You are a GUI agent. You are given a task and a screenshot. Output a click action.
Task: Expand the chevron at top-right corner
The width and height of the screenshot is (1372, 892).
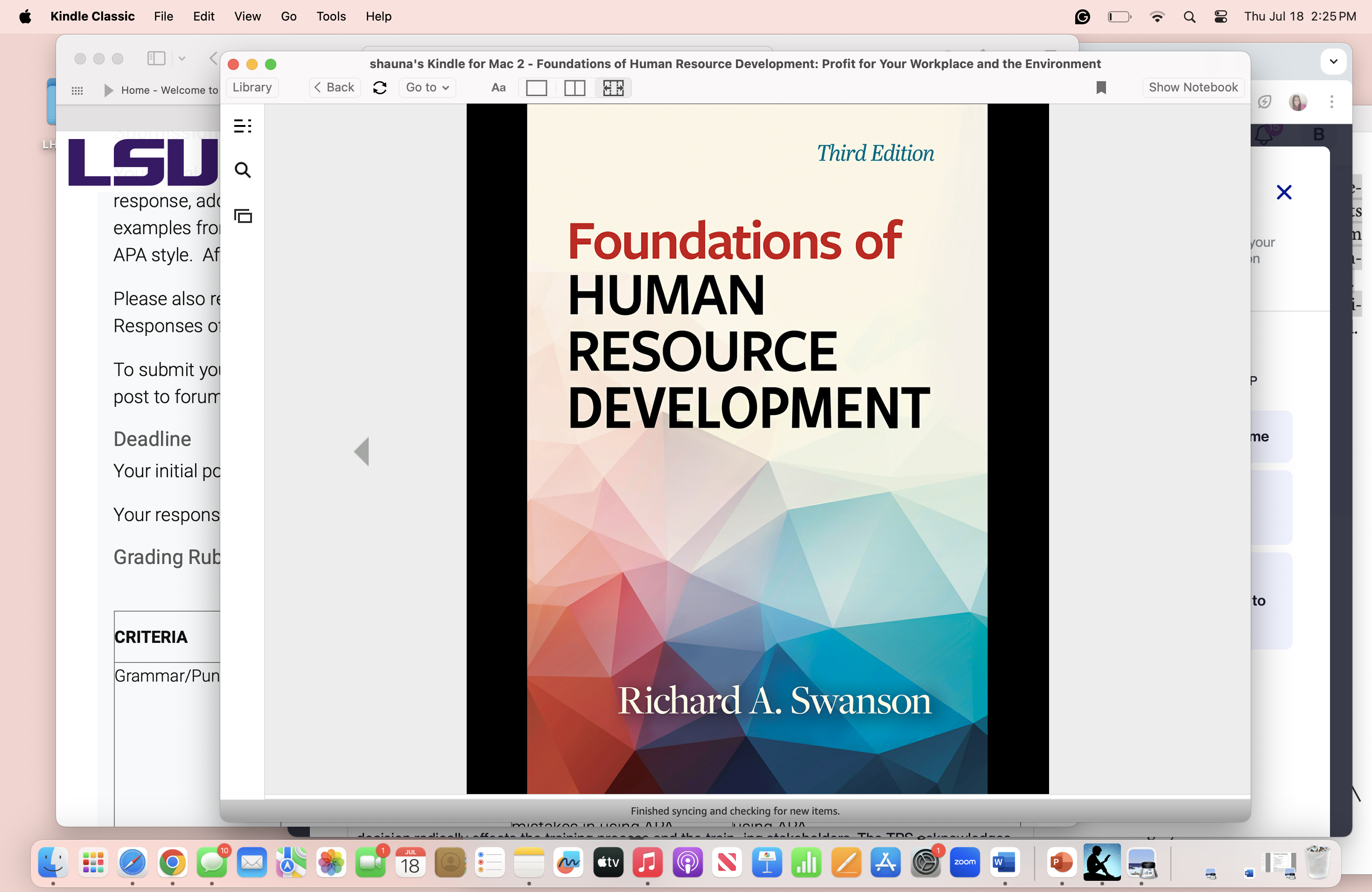[x=1333, y=62]
